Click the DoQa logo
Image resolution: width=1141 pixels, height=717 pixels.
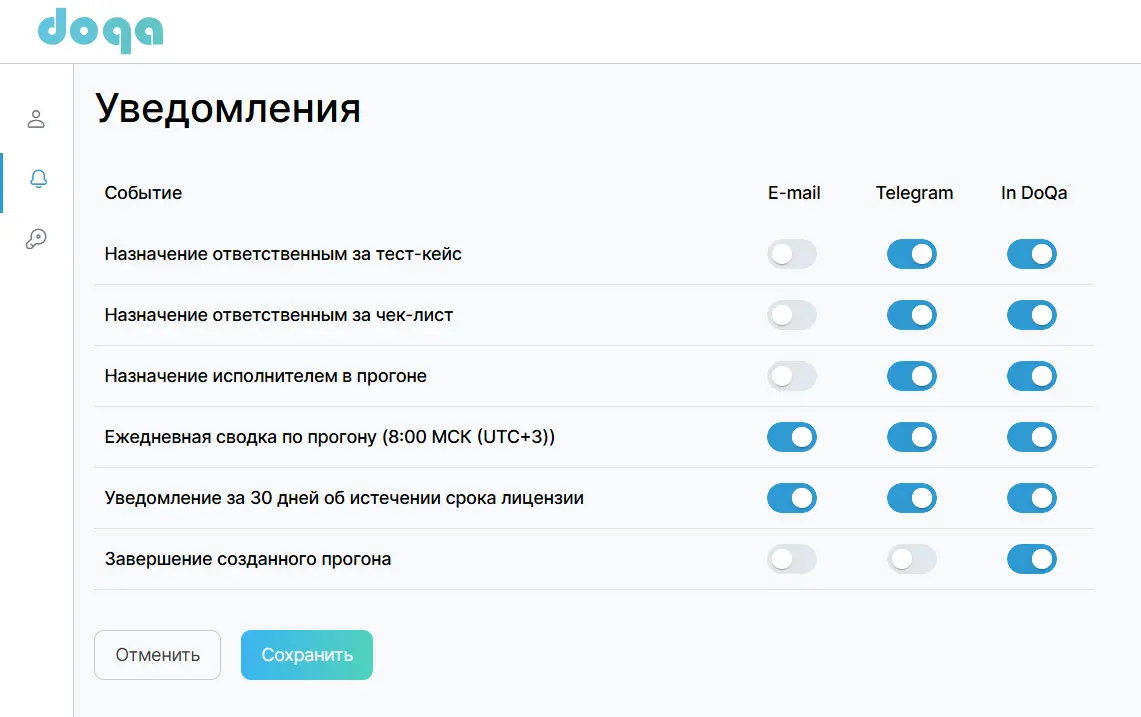100,31
